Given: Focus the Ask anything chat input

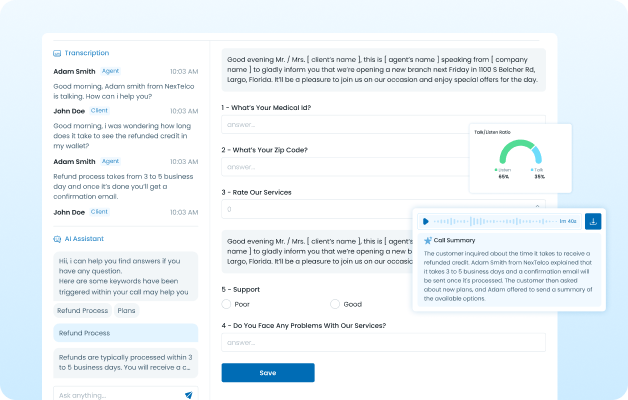Looking at the screenshot, I should [x=115, y=395].
